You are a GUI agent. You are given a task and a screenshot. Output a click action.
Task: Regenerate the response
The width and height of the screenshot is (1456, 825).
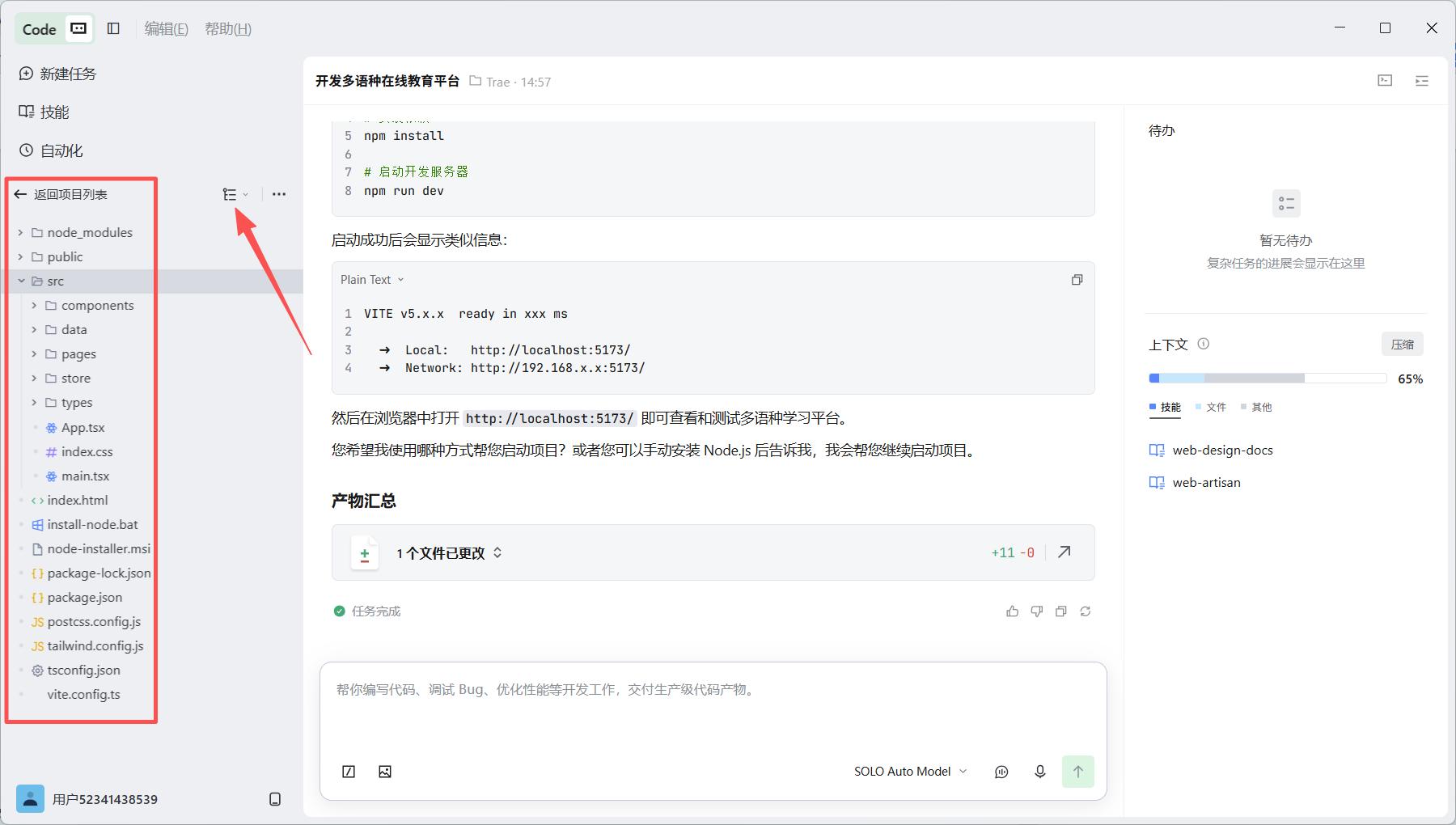[x=1086, y=611]
